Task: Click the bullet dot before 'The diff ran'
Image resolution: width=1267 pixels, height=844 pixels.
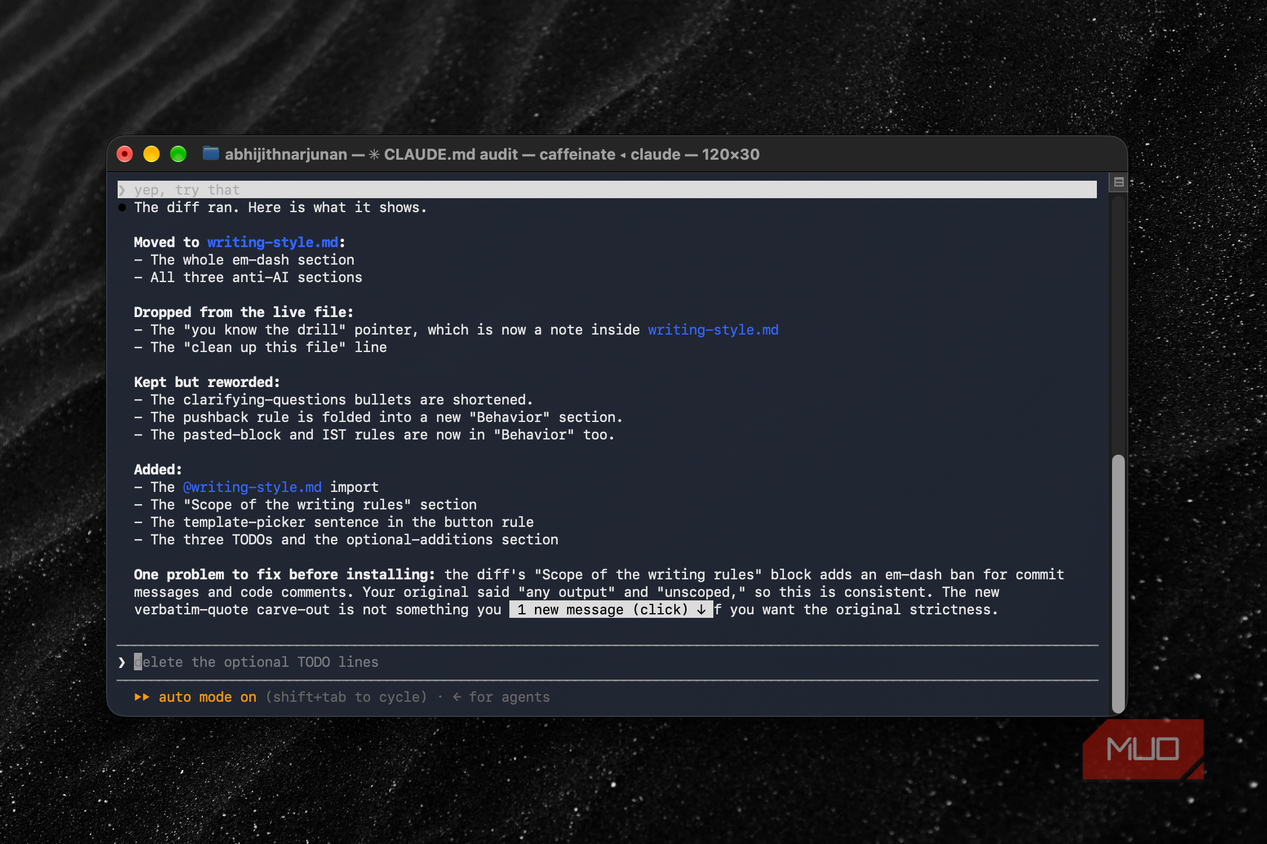Action: pos(122,207)
